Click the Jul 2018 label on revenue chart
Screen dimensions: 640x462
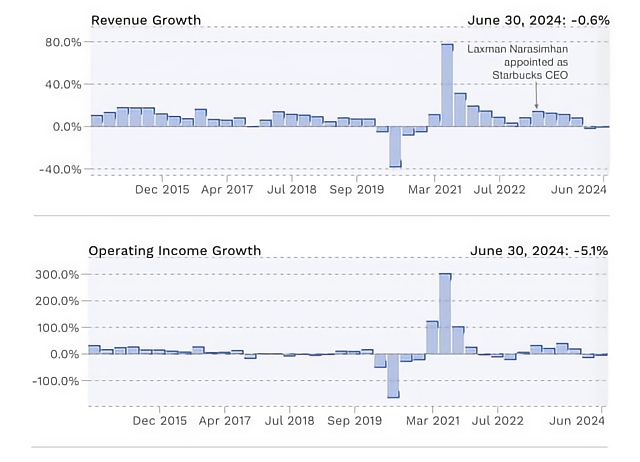[x=291, y=189]
